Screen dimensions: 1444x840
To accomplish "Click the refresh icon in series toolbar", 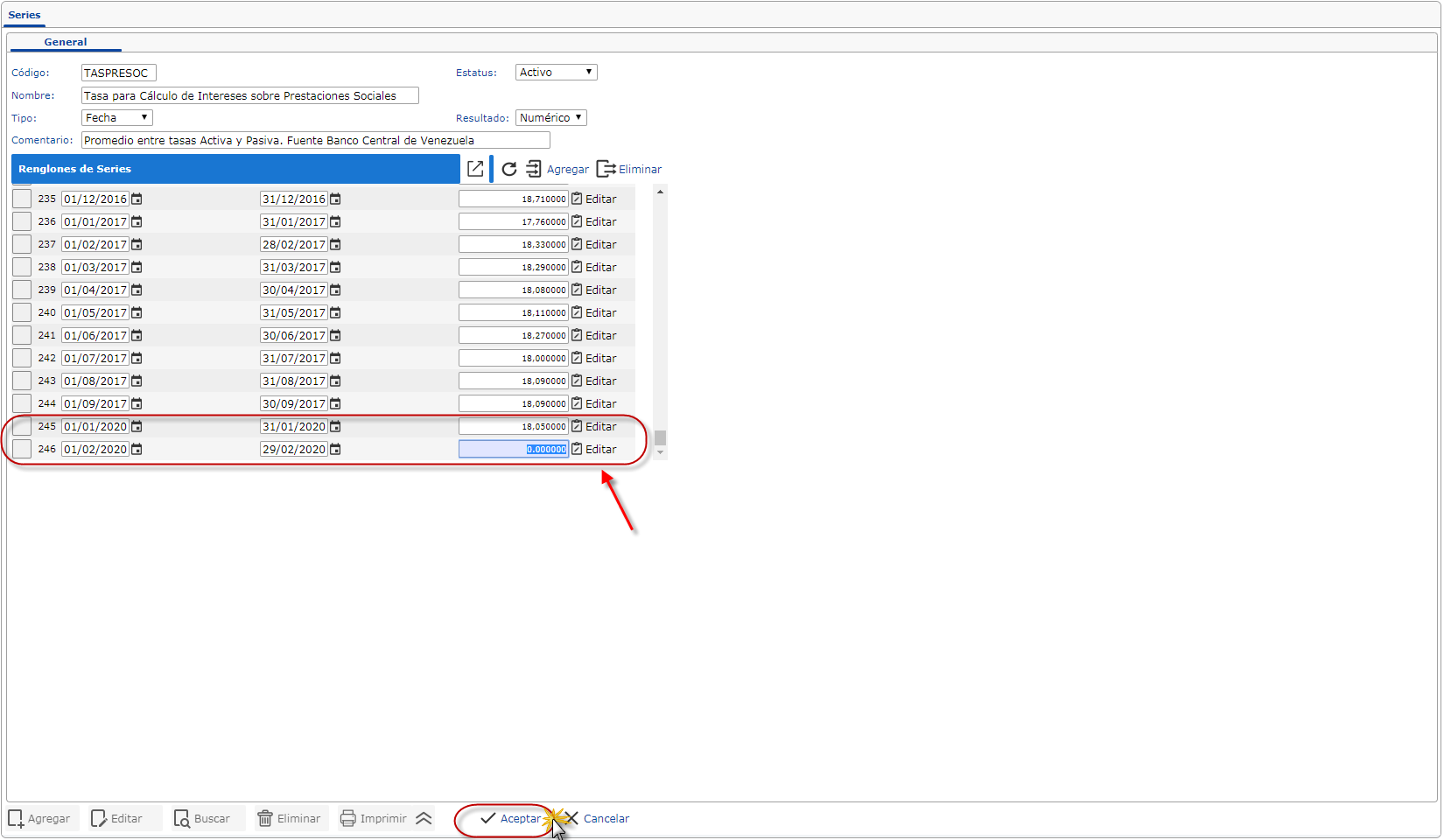I will click(509, 169).
